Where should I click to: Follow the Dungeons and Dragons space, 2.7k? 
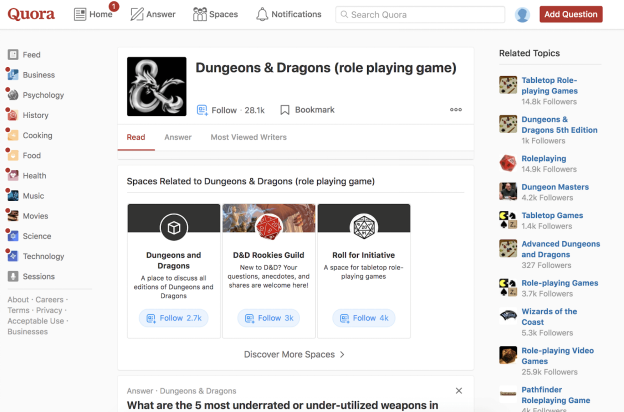pos(174,318)
